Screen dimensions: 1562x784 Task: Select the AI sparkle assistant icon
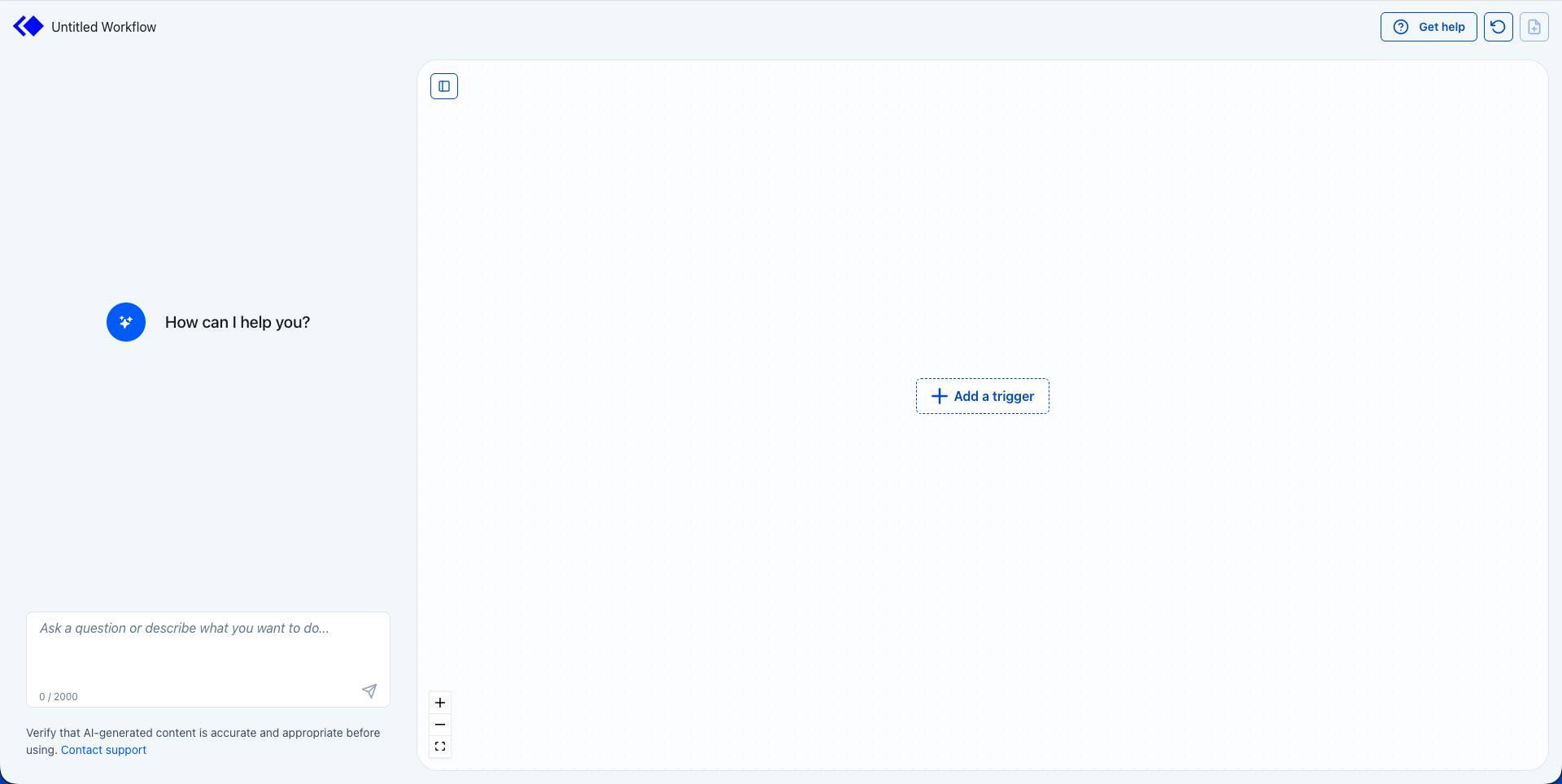(126, 322)
